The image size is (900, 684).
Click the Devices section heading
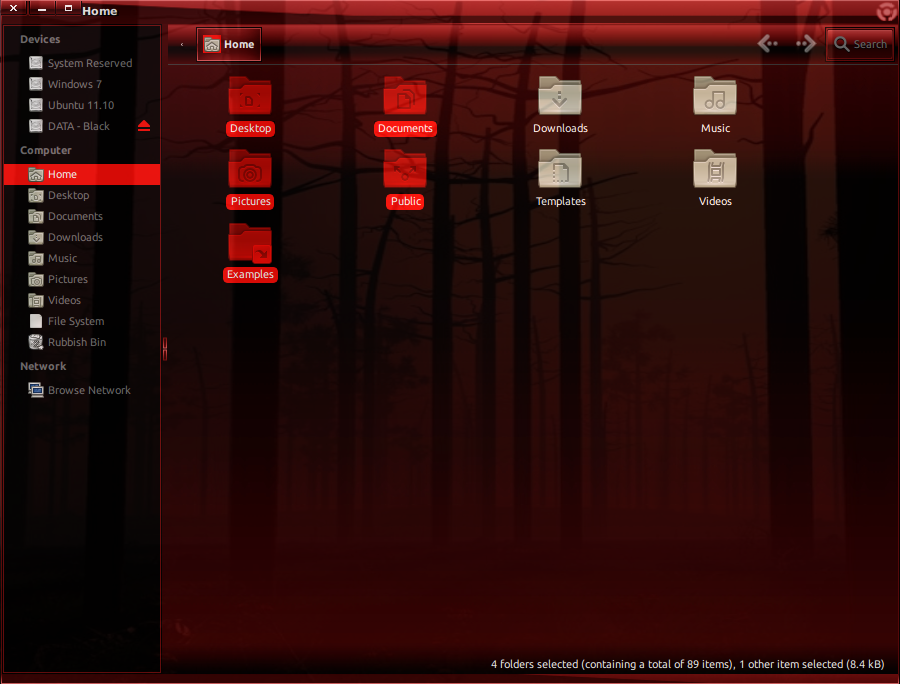(40, 40)
